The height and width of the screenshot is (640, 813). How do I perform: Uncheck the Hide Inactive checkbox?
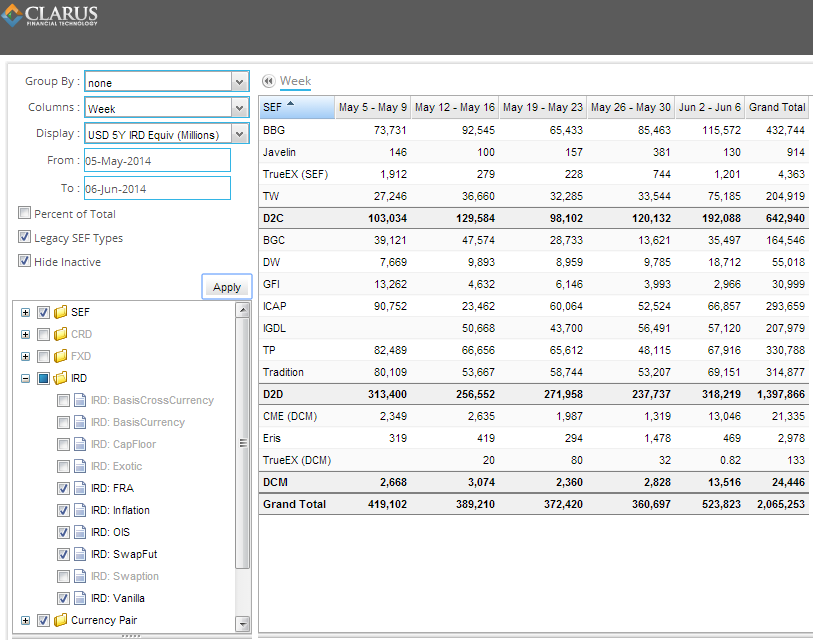tap(24, 260)
